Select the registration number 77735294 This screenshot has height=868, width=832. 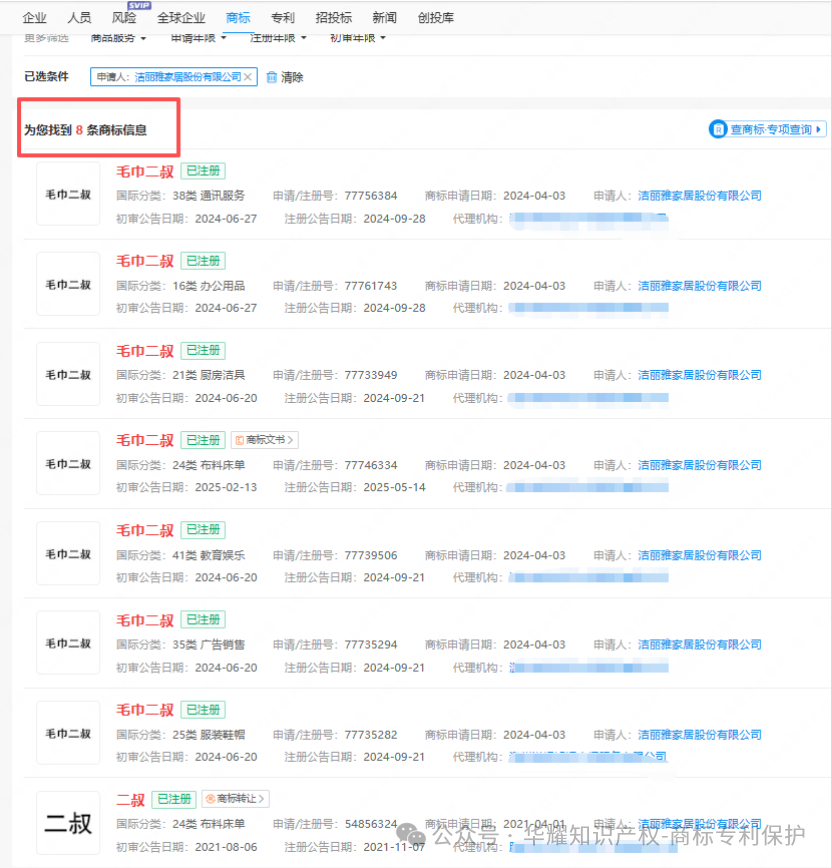coord(371,644)
